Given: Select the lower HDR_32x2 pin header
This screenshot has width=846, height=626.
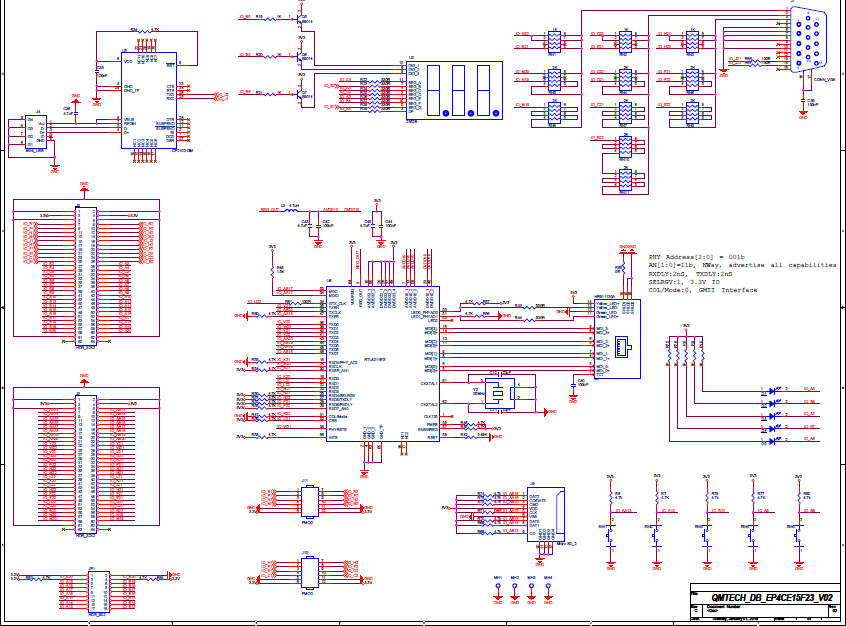Looking at the screenshot, I should pos(86,464).
